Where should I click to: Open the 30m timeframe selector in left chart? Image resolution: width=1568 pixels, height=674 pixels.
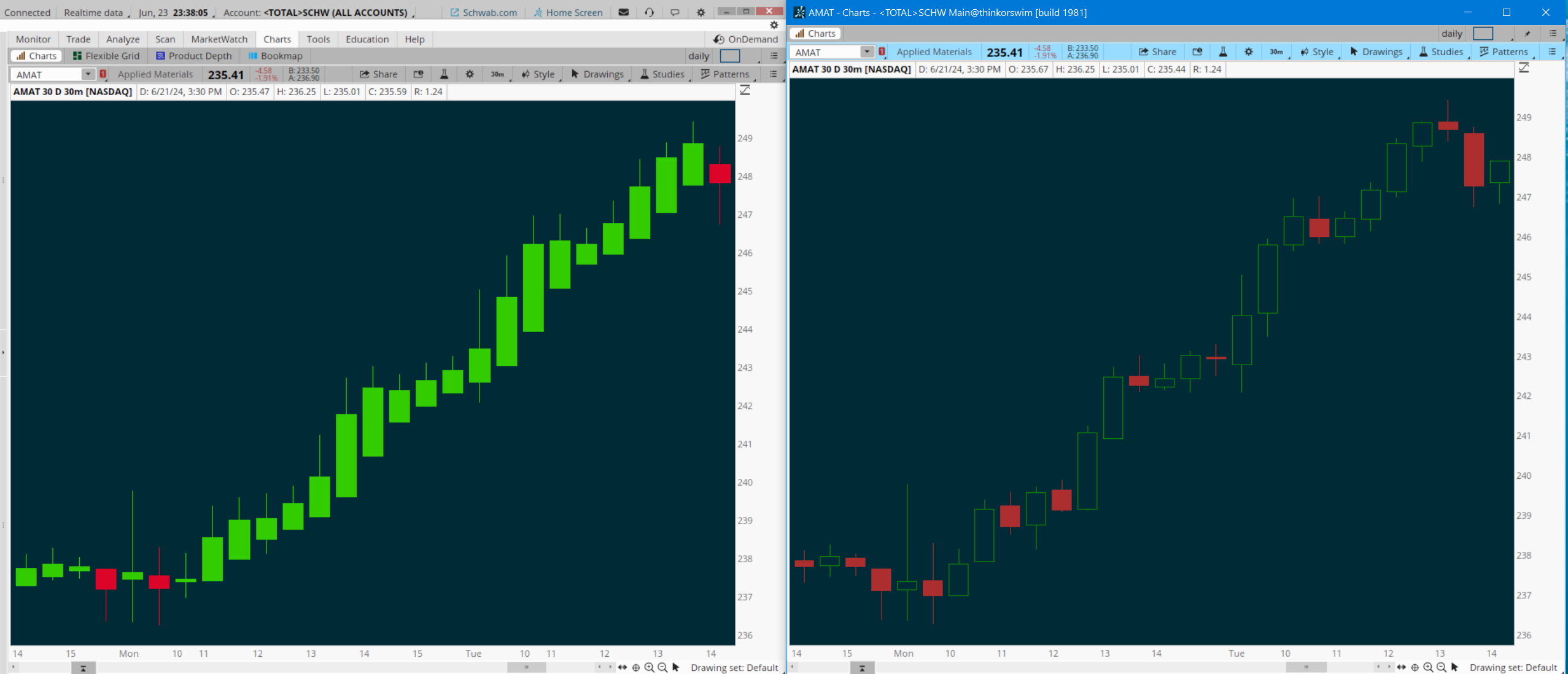click(x=499, y=74)
